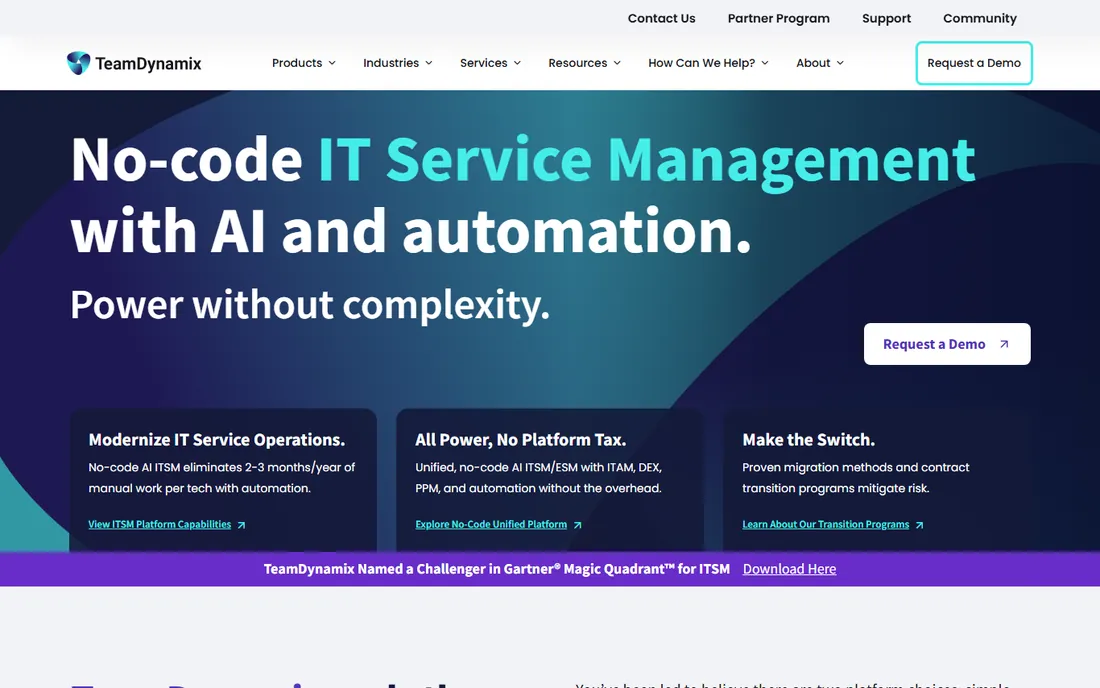The width and height of the screenshot is (1100, 688).
Task: Click the white Request a Demo hero button
Action: [x=947, y=344]
